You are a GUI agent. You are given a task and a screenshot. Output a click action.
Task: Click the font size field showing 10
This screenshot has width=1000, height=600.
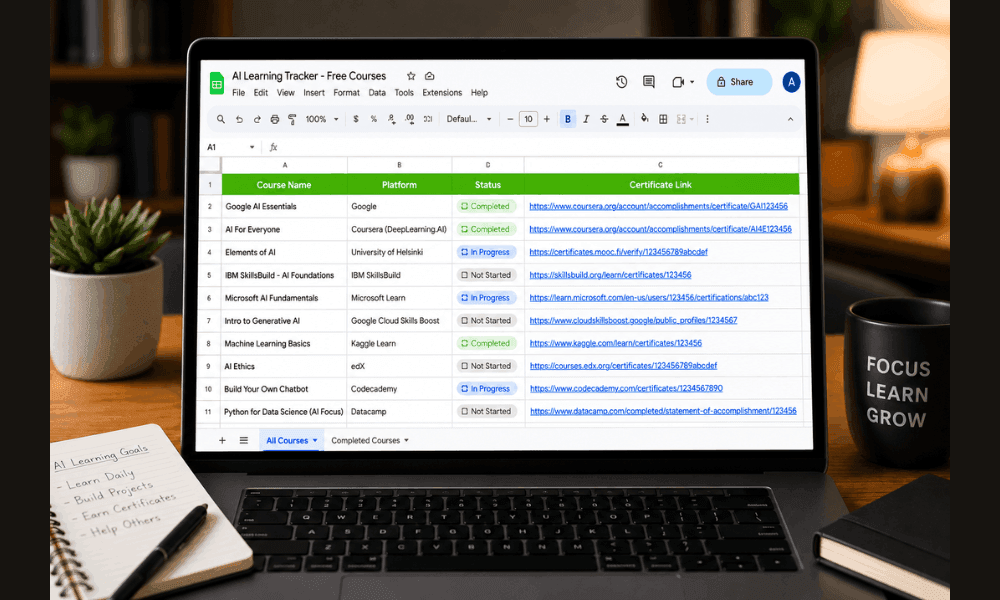(528, 119)
